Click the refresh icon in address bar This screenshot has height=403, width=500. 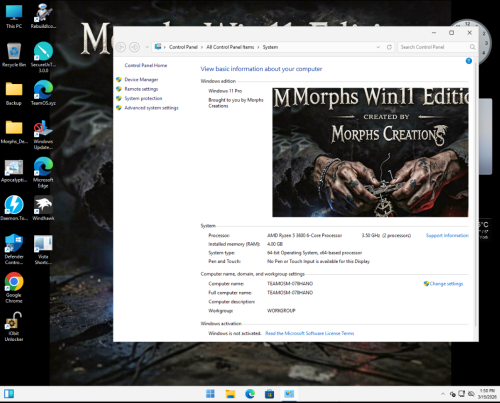(x=389, y=47)
